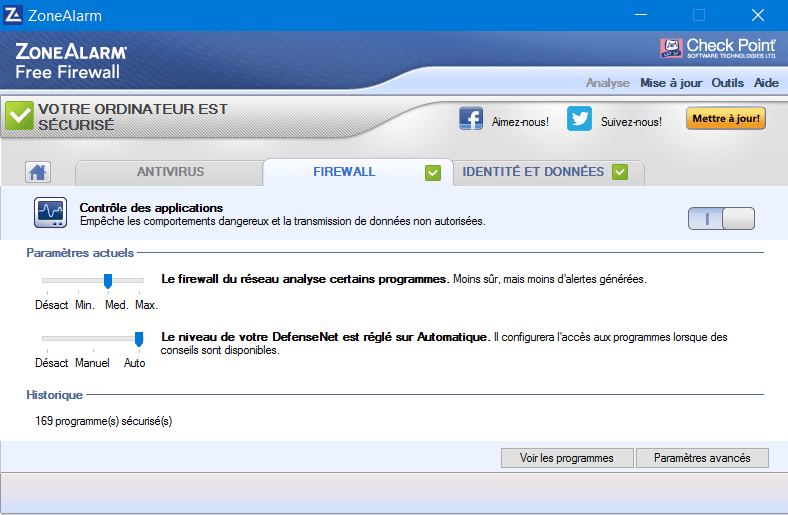Click the Facebook icon

click(x=471, y=119)
